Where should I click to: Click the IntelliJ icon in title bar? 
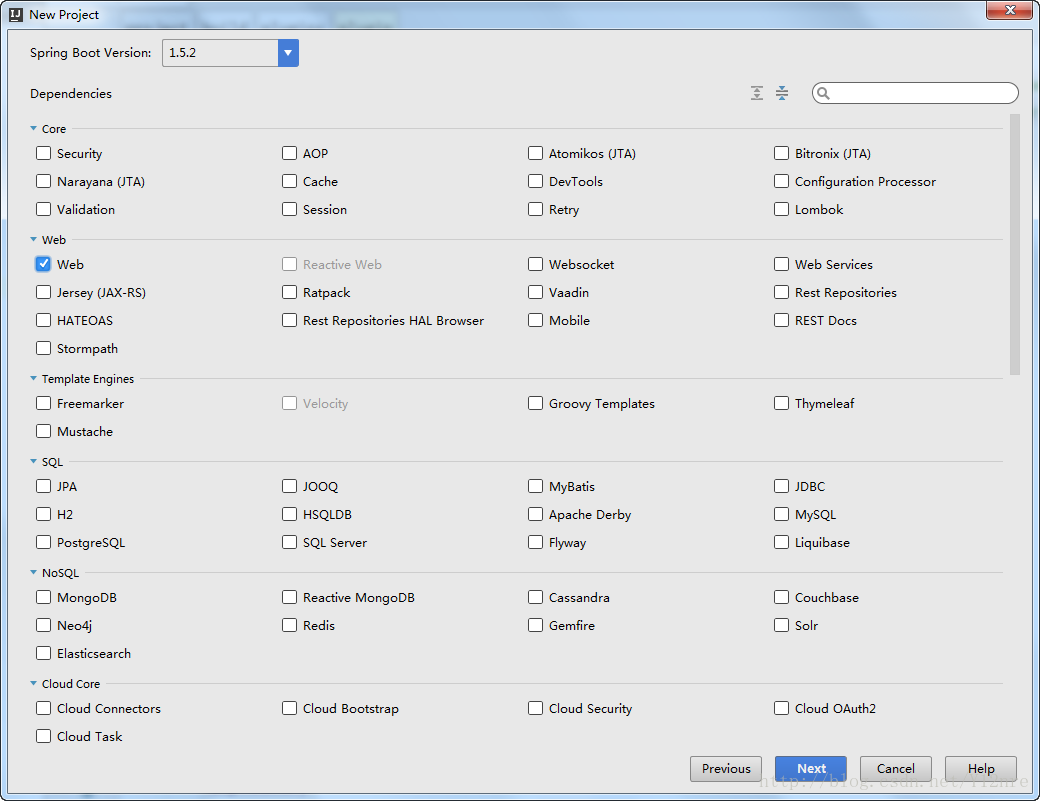pyautogui.click(x=16, y=15)
